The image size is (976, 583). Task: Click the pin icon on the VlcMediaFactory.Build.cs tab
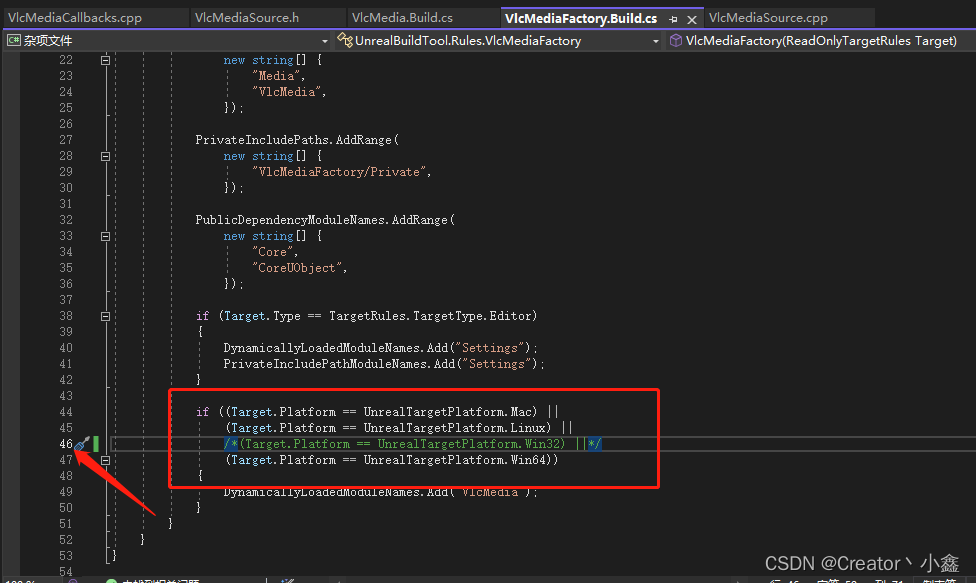click(676, 17)
